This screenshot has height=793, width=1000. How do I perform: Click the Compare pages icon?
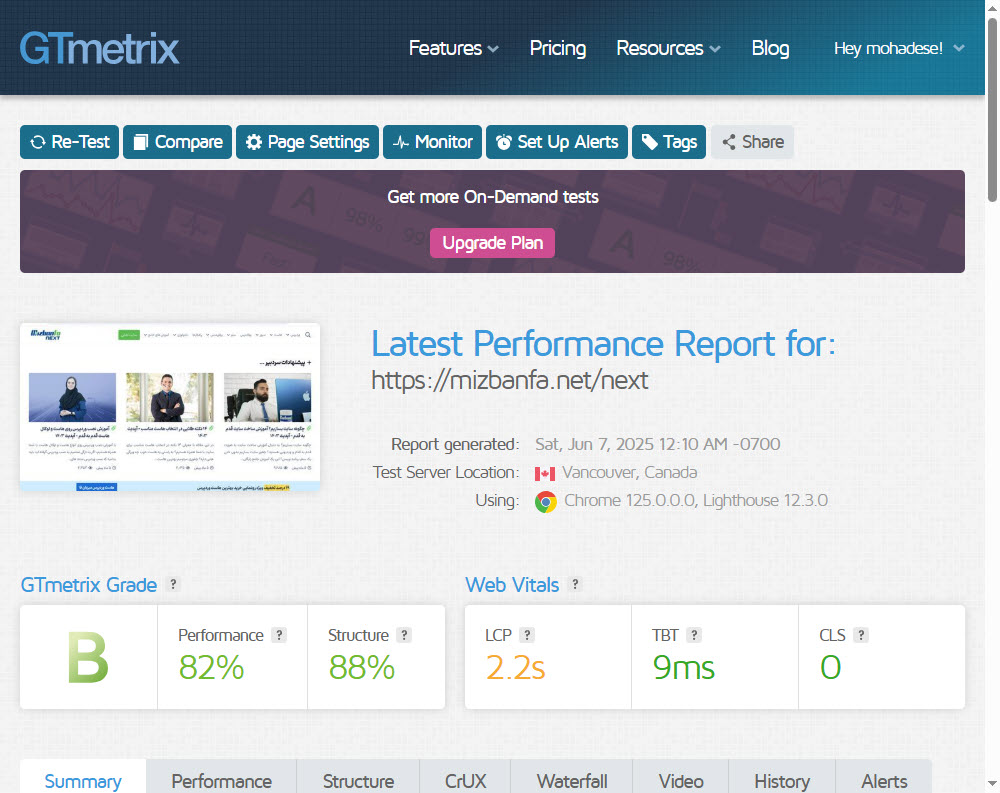[x=140, y=142]
